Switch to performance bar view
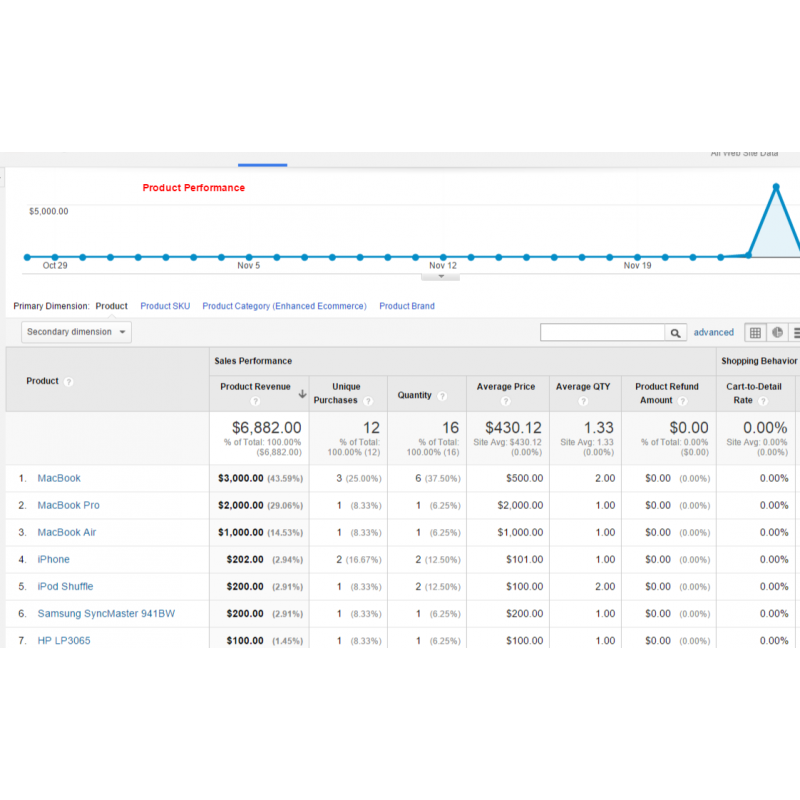 (796, 331)
